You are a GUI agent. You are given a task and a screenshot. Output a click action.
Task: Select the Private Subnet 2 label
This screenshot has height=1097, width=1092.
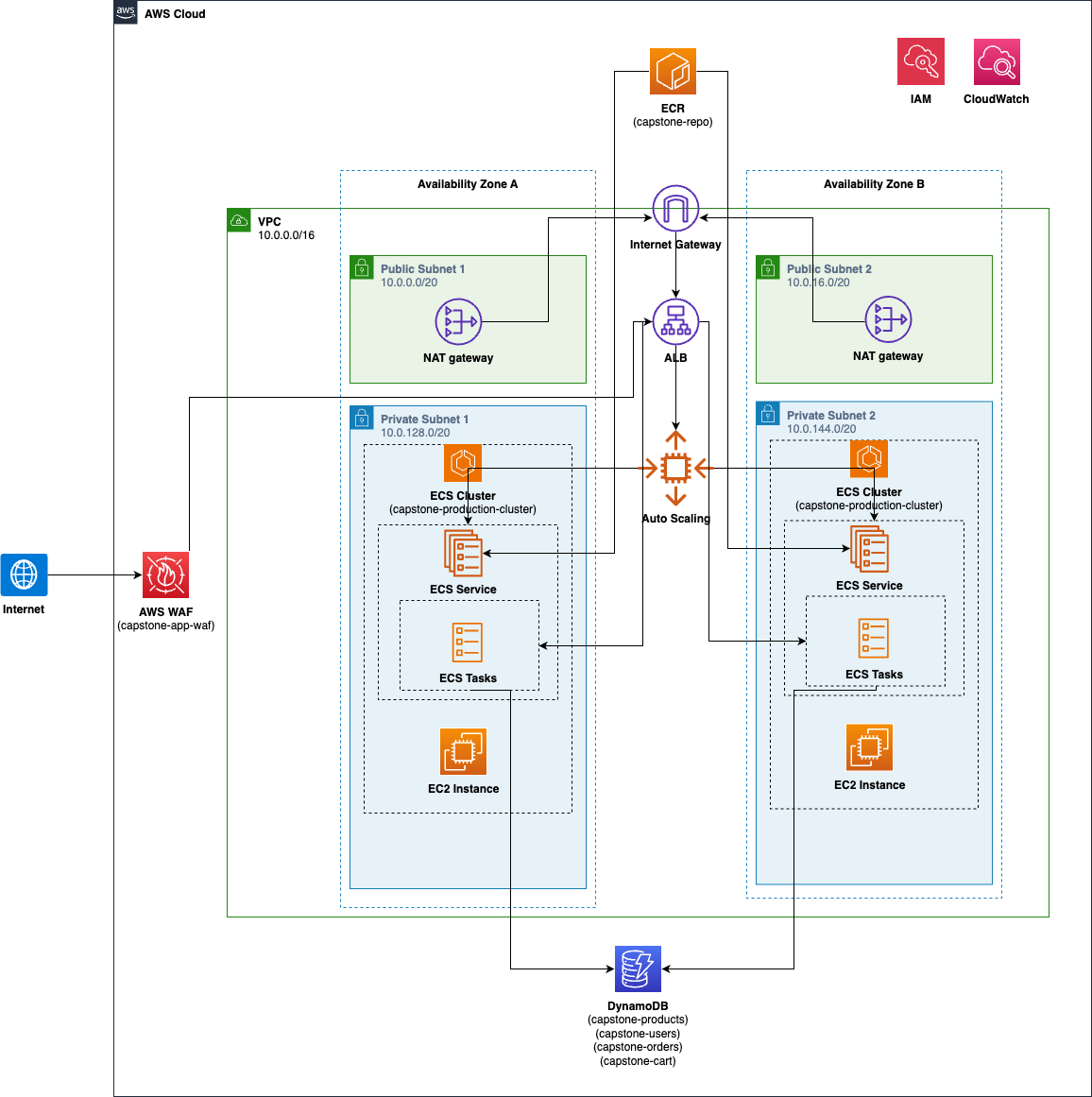tap(831, 415)
